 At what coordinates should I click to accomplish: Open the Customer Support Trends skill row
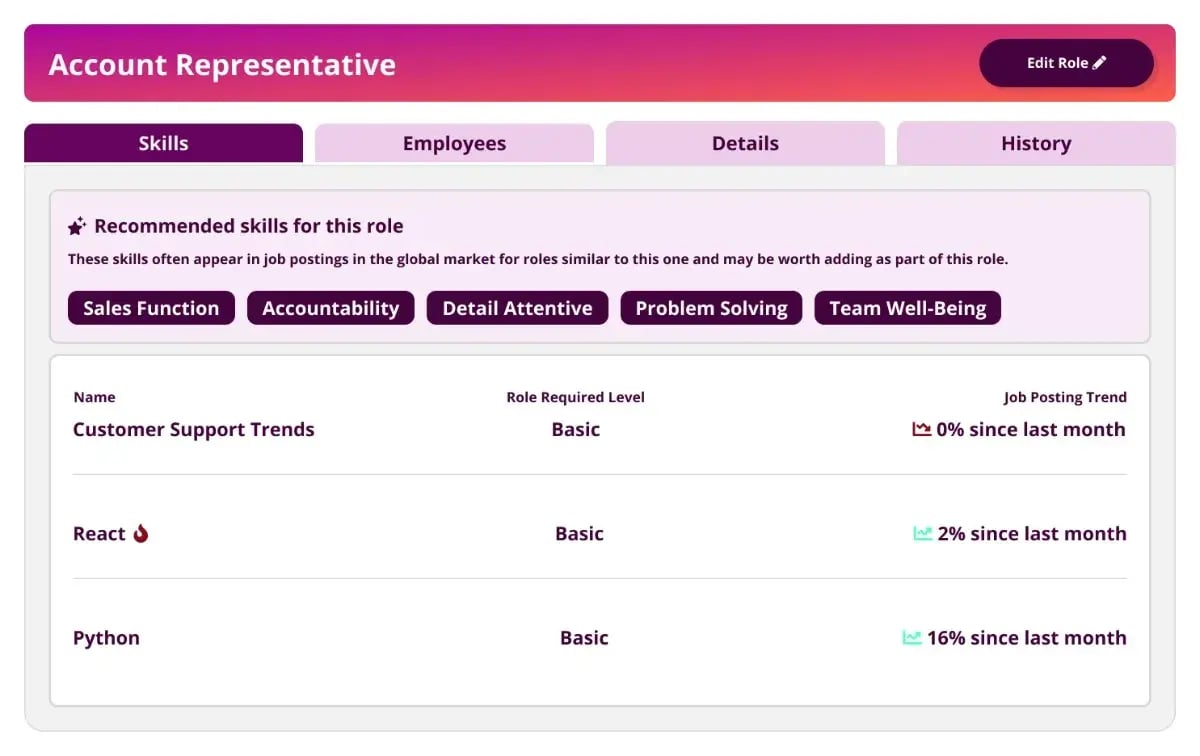(600, 429)
